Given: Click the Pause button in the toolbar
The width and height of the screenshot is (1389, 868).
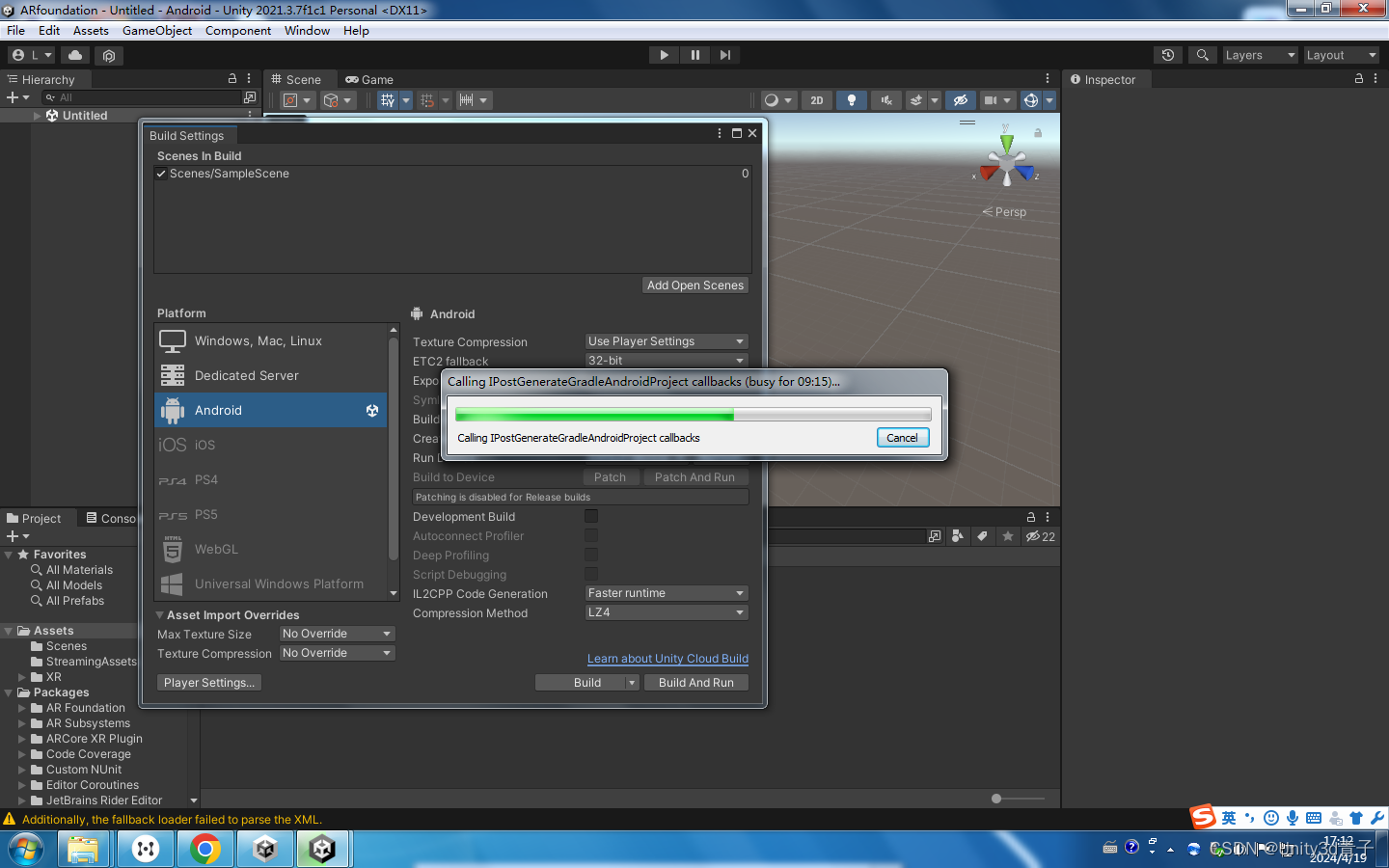Looking at the screenshot, I should [x=694, y=55].
